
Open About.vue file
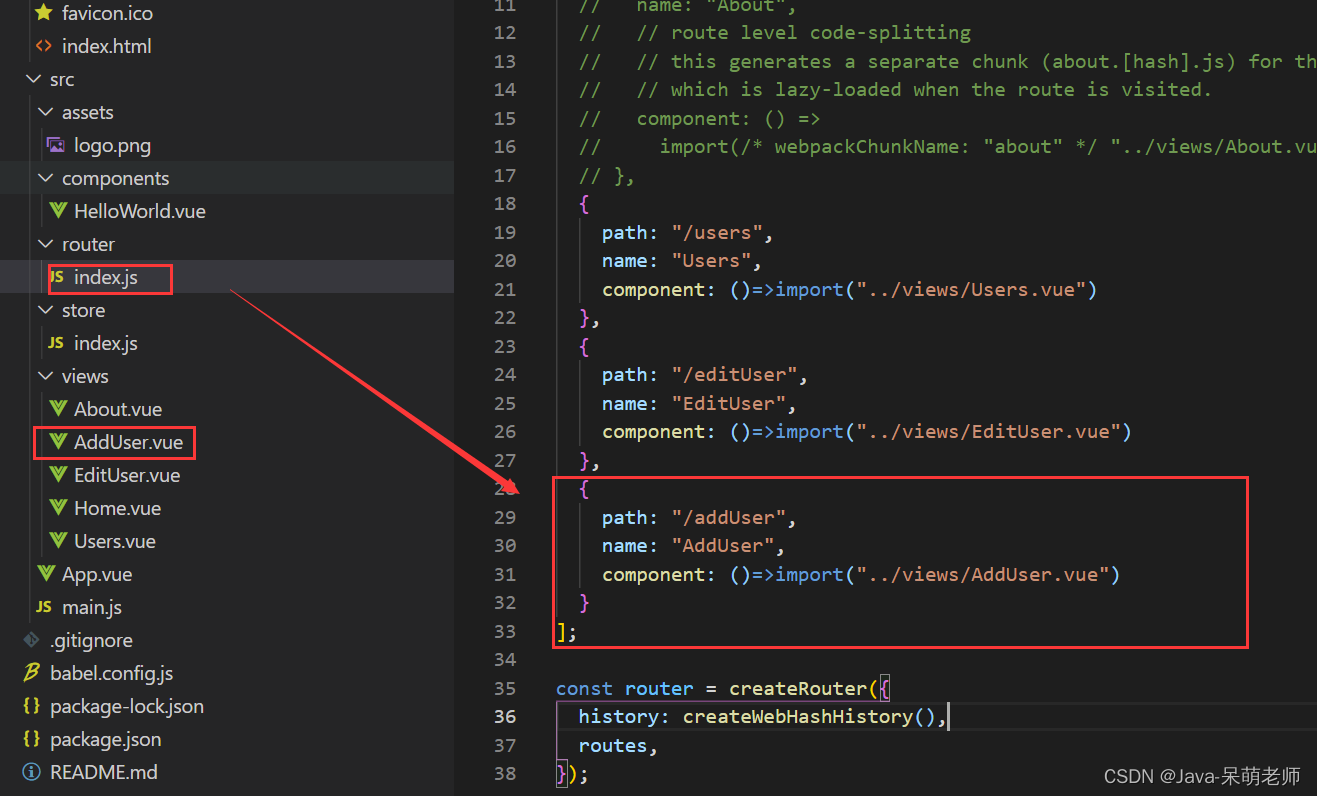click(x=118, y=409)
